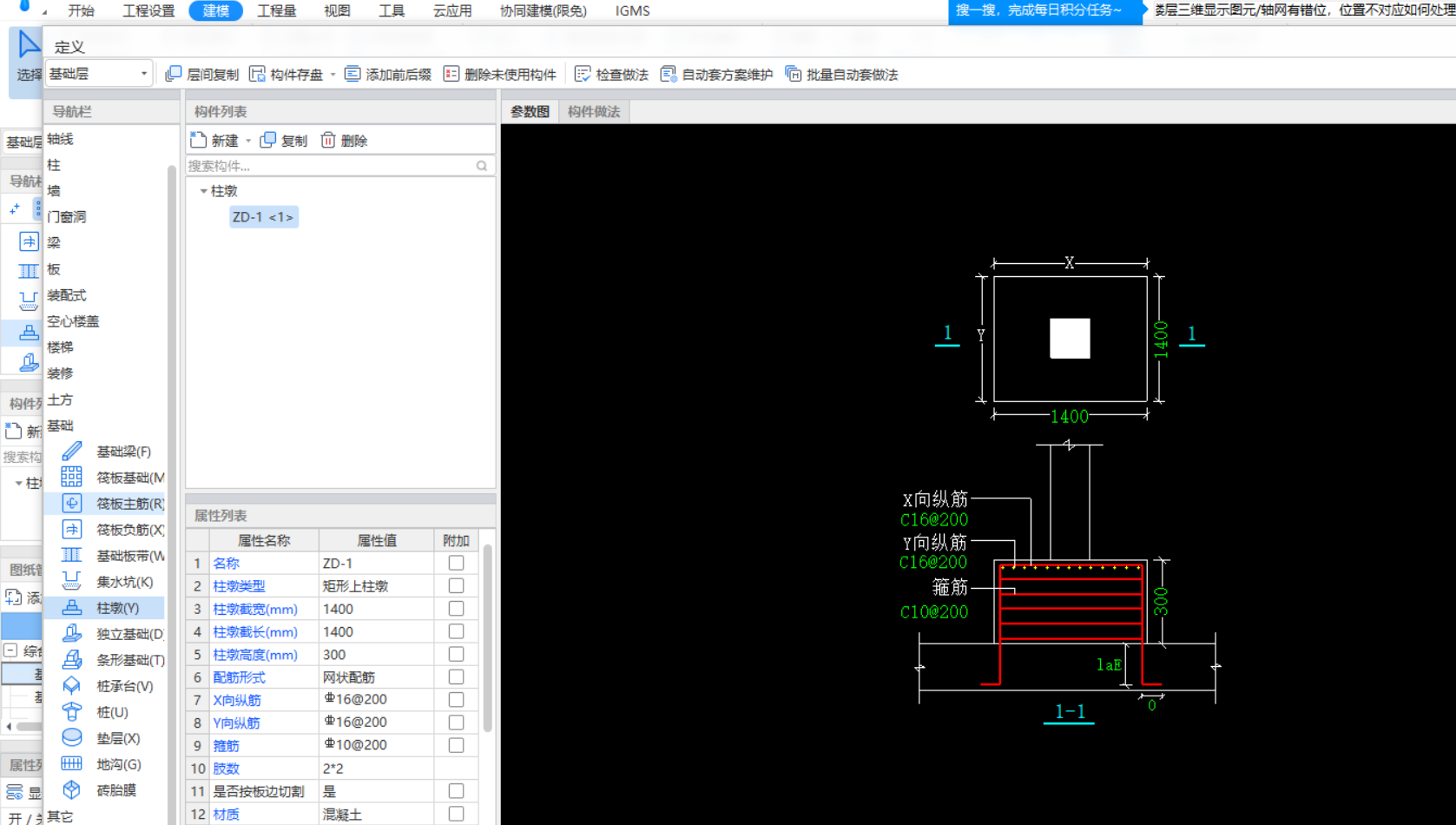Viewport: 1456px width, 825px height.
Task: Select the 柱墩(Y) column pier icon
Action: pos(72,607)
